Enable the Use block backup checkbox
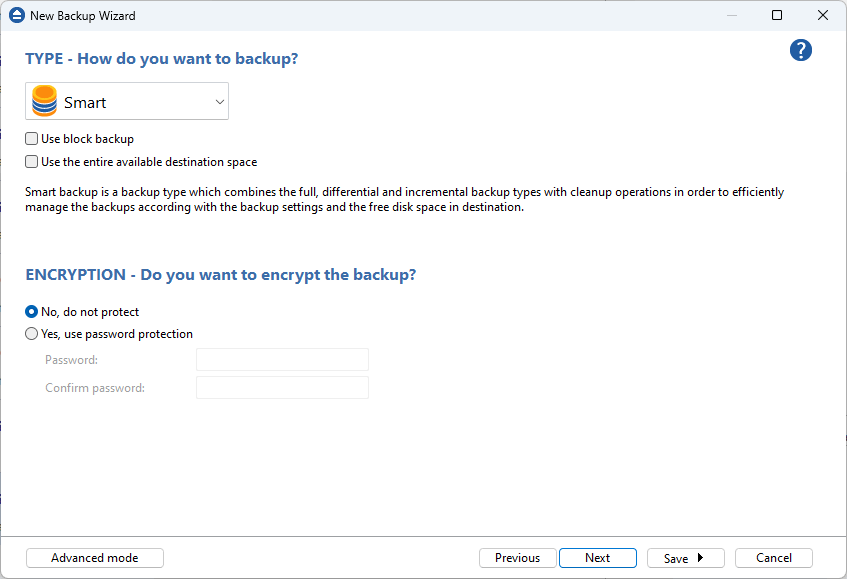The height and width of the screenshot is (579, 847). click(32, 139)
